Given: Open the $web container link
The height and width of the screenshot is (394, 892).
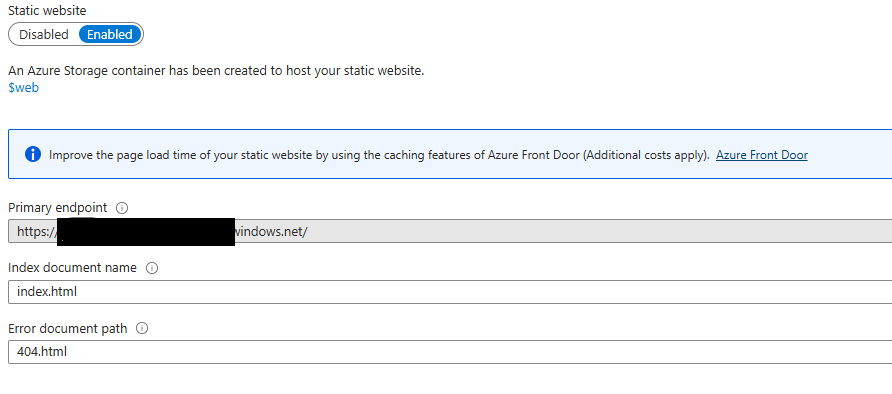Looking at the screenshot, I should click(x=23, y=88).
